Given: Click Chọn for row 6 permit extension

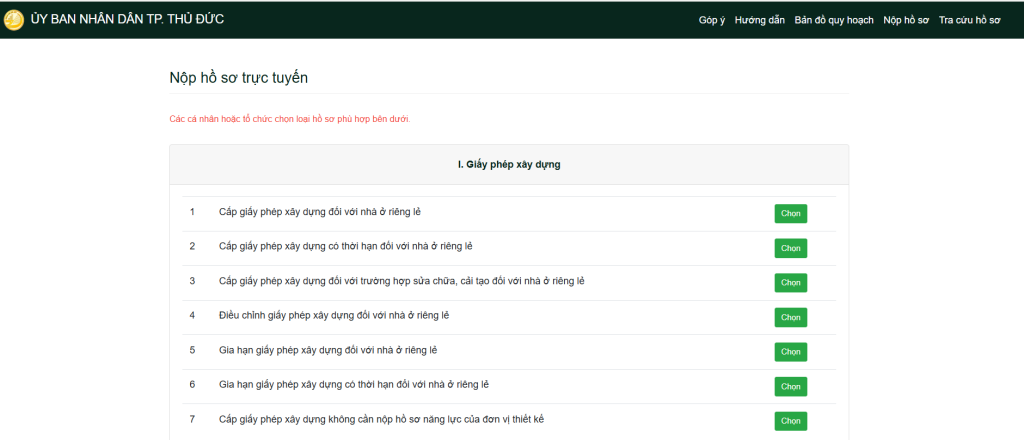Looking at the screenshot, I should pyautogui.click(x=790, y=386).
